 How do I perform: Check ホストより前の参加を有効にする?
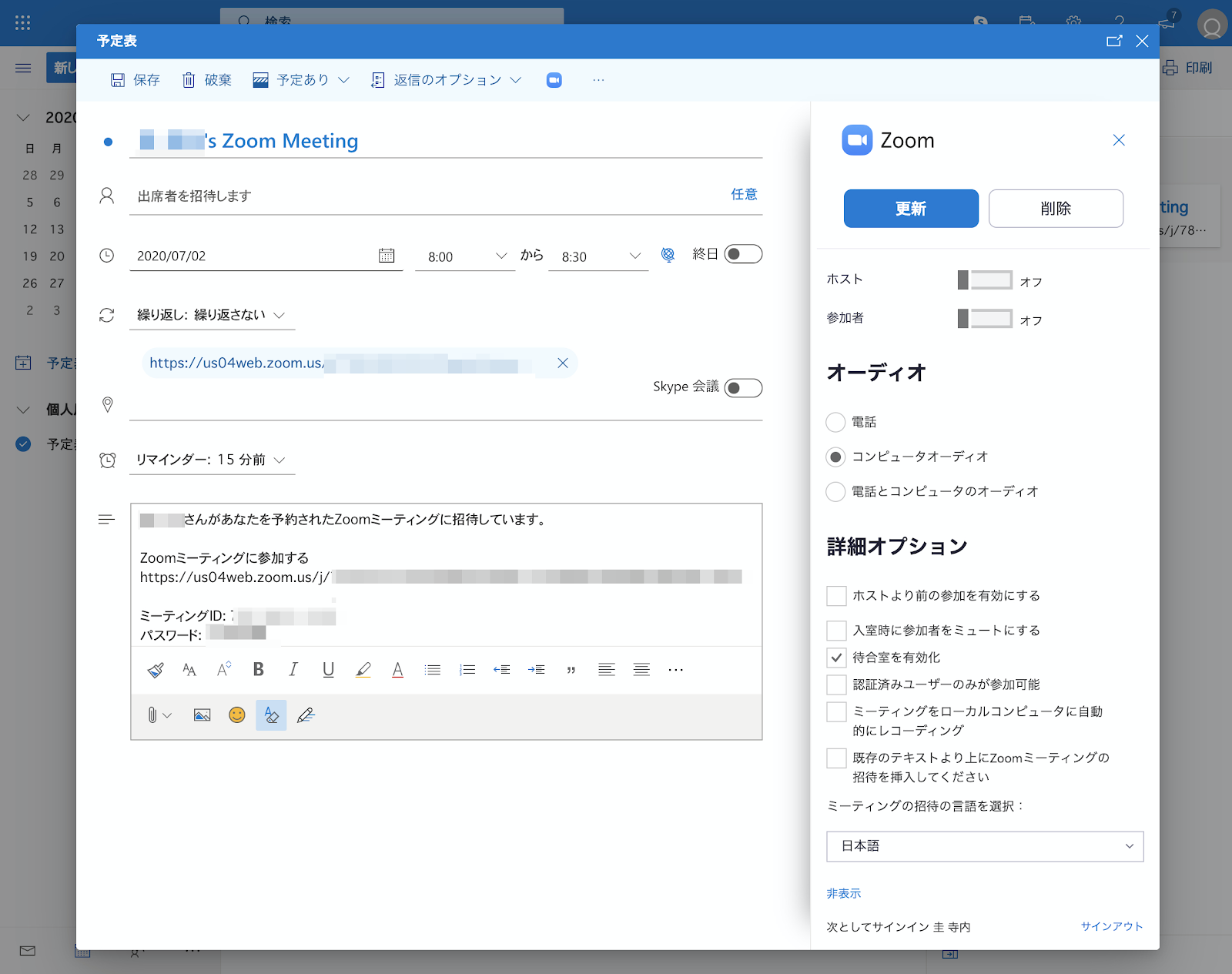click(x=836, y=596)
